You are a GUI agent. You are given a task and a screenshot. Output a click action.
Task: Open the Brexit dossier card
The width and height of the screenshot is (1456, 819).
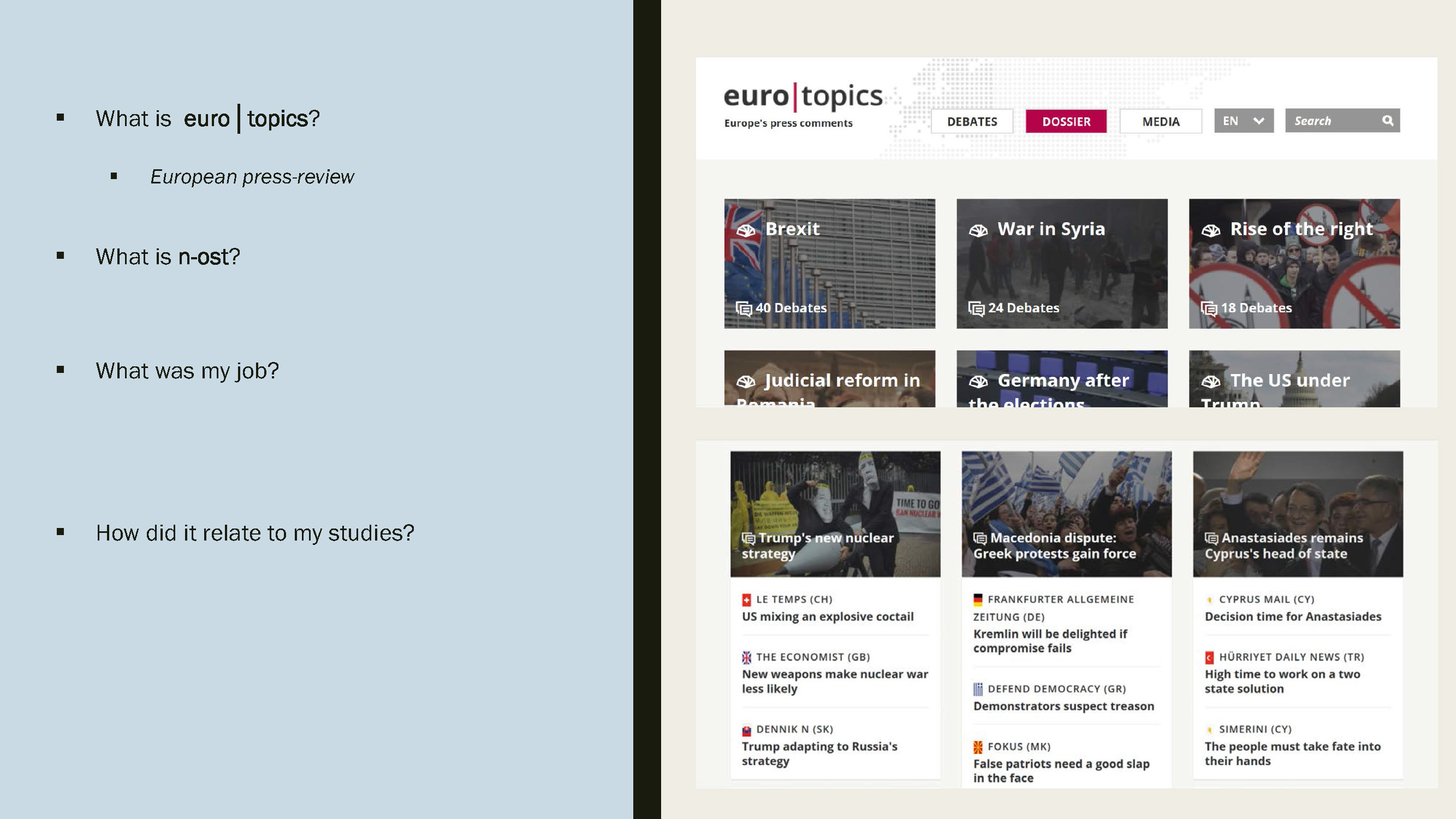tap(829, 263)
